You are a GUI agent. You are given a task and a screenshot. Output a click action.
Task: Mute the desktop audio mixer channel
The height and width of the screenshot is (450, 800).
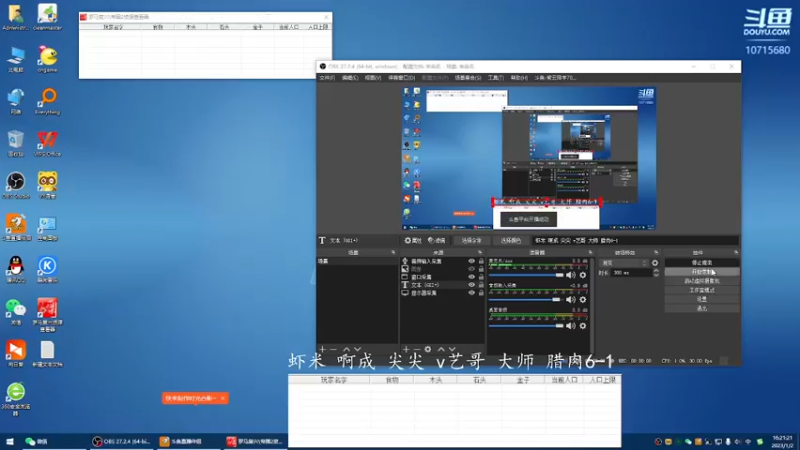[570, 326]
